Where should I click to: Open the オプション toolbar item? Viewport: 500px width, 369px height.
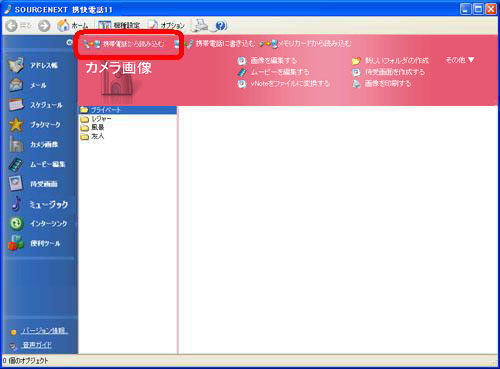click(x=166, y=25)
